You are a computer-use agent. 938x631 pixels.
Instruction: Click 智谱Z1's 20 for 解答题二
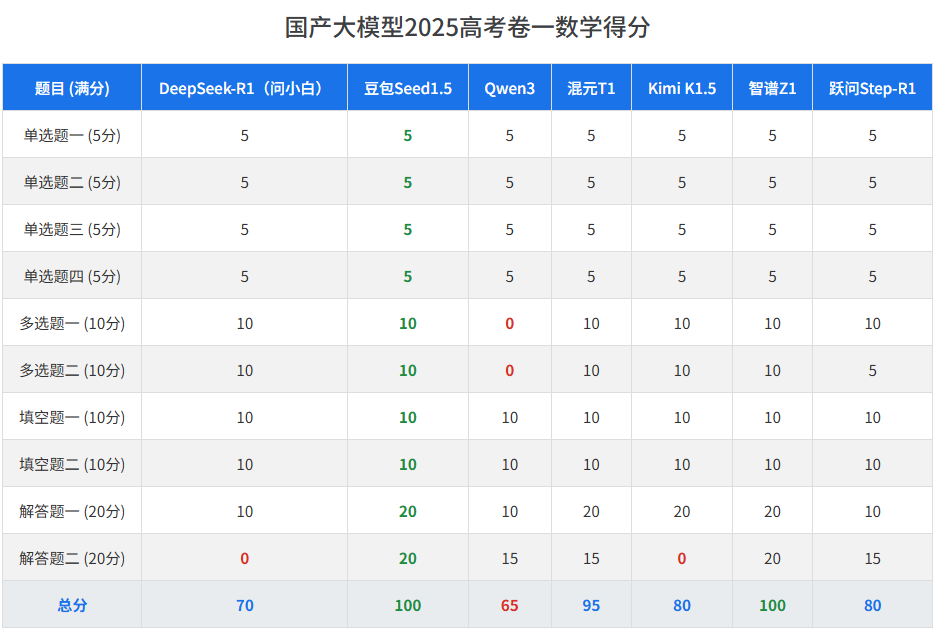click(772, 559)
